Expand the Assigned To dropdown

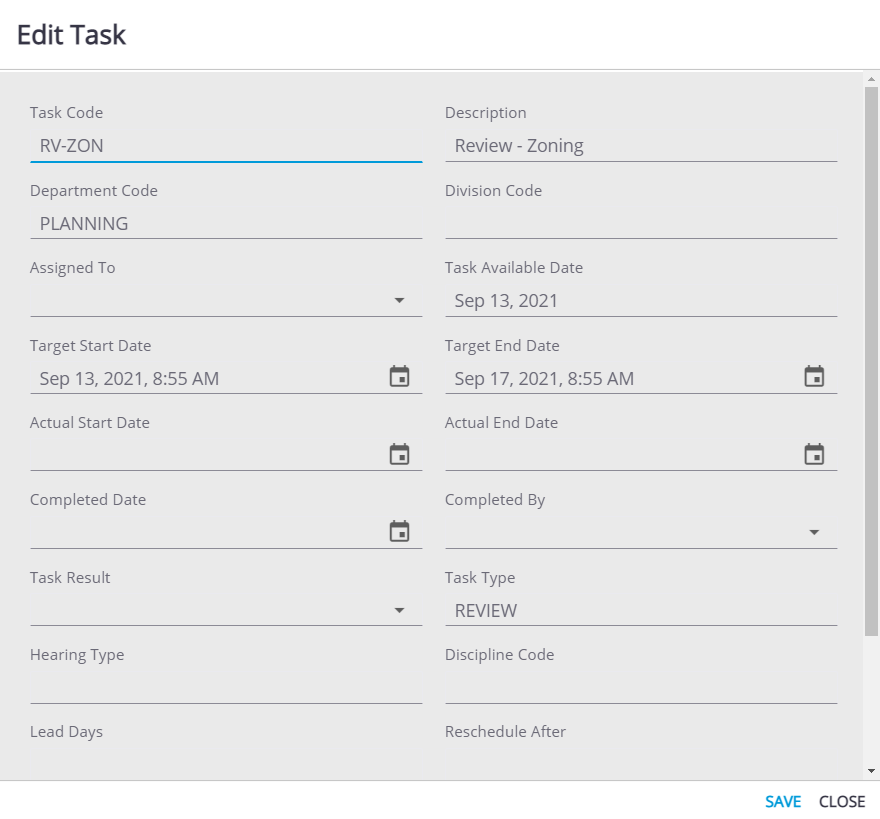pos(399,301)
